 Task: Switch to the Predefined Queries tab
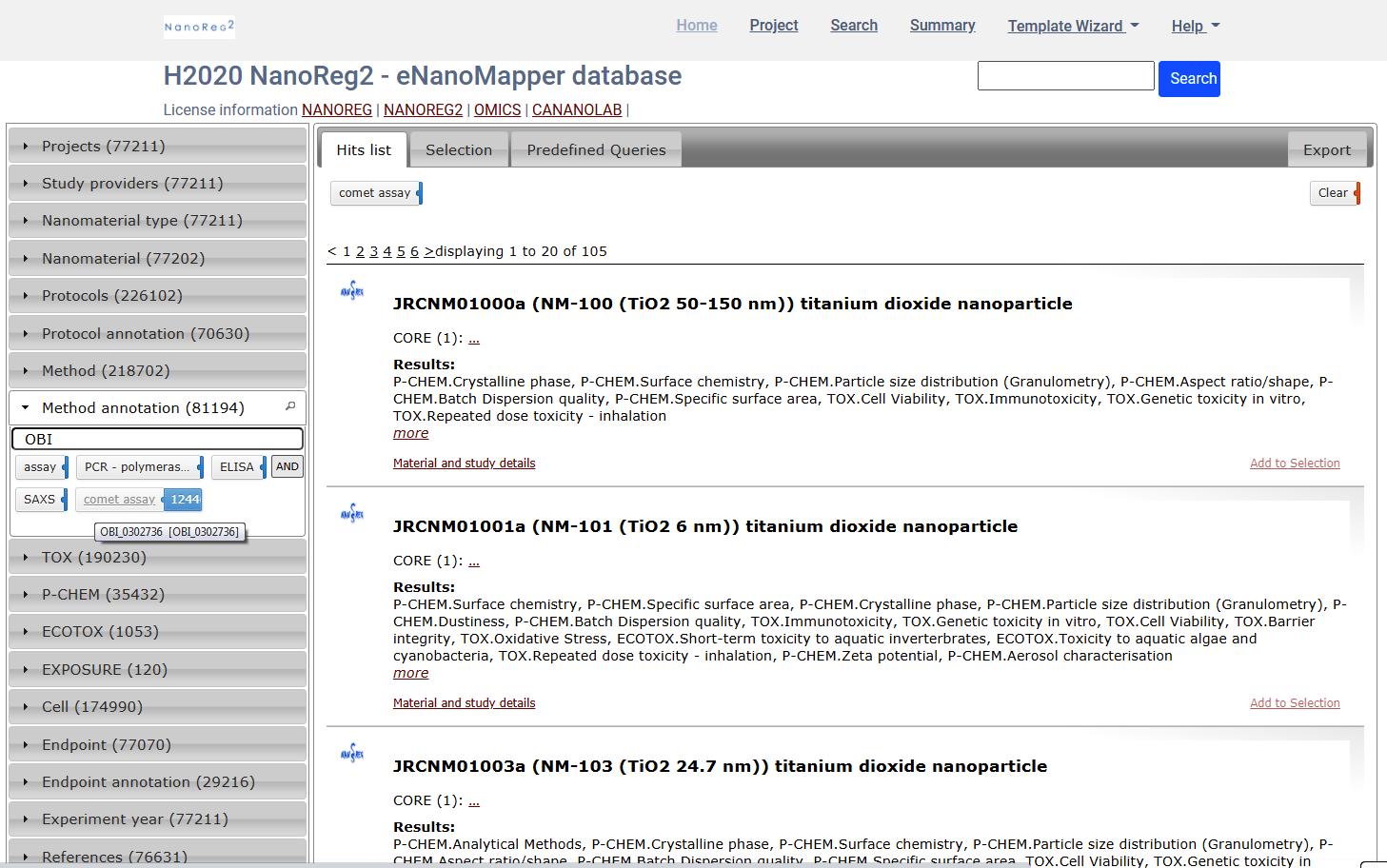(x=596, y=150)
